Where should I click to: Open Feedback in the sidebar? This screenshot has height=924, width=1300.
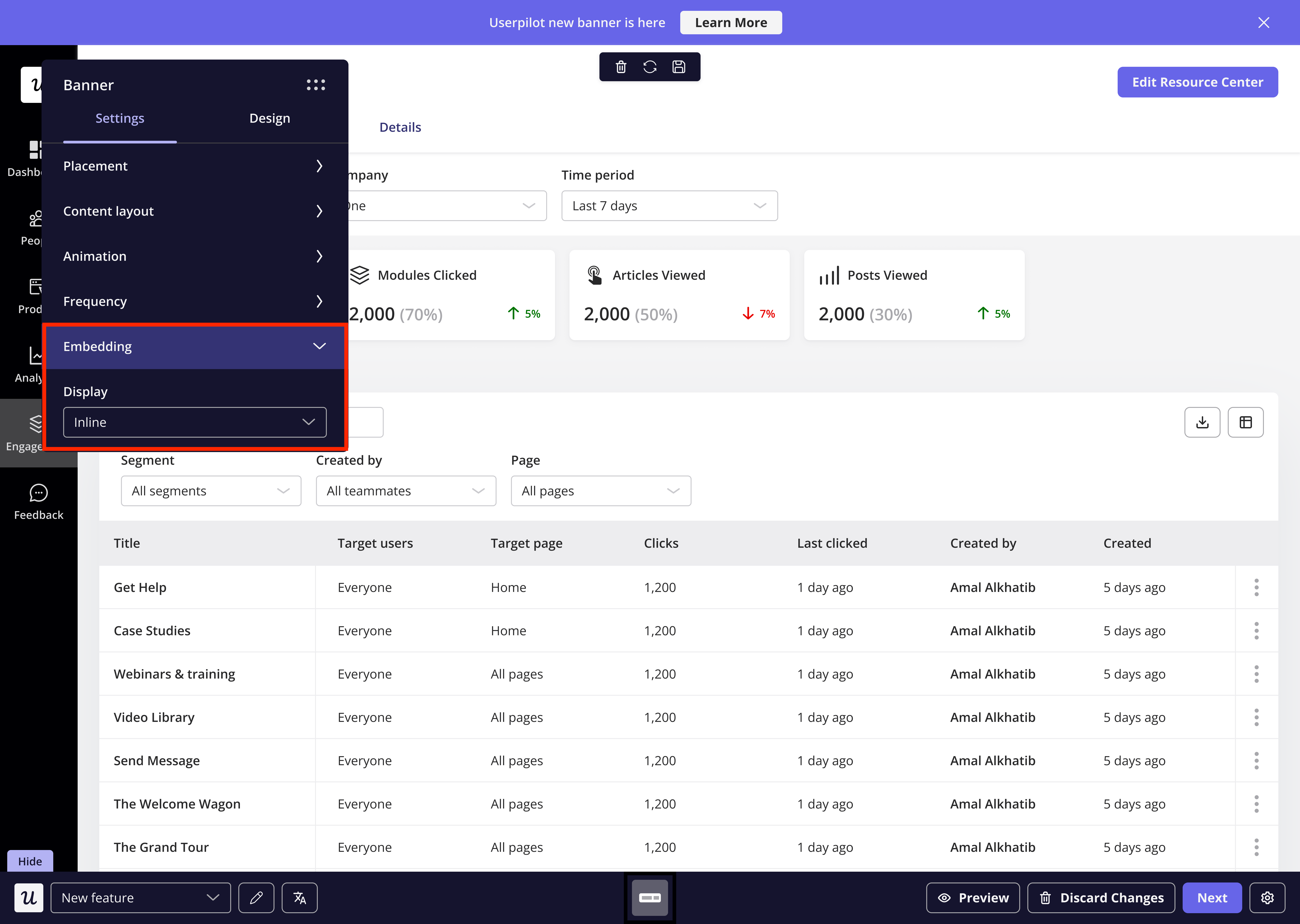pos(39,502)
